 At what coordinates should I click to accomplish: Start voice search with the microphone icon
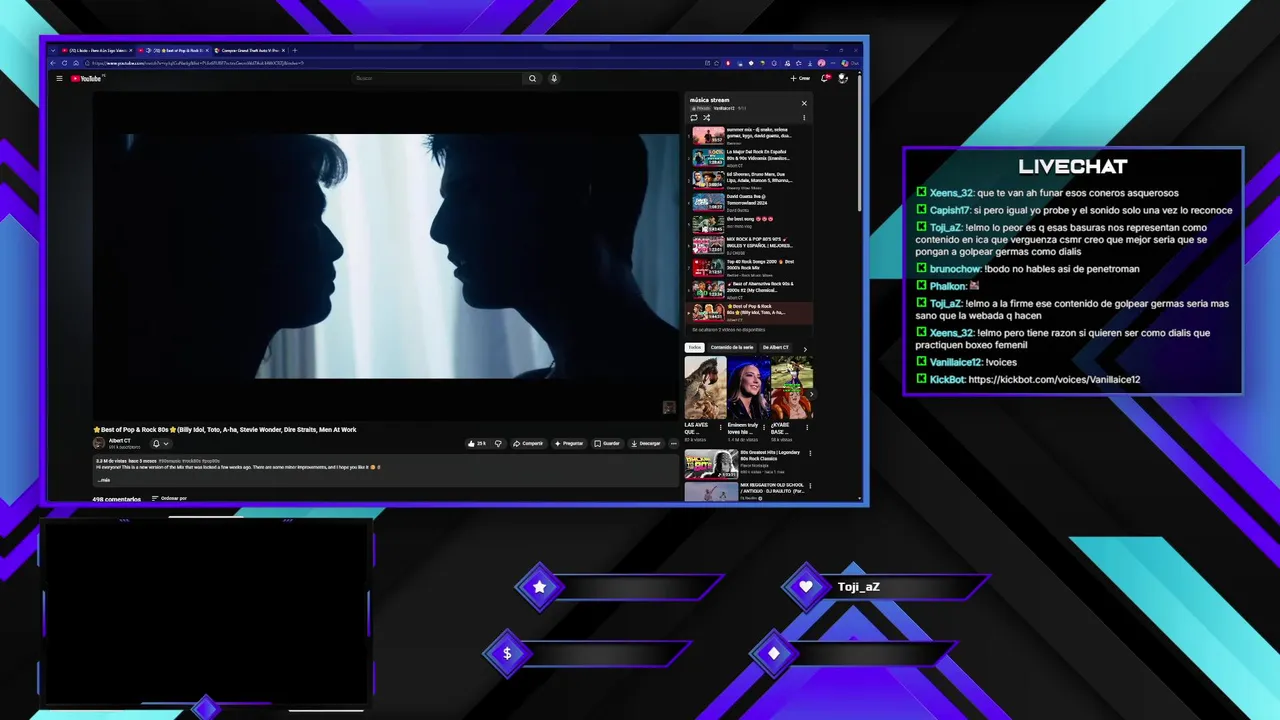click(x=554, y=78)
